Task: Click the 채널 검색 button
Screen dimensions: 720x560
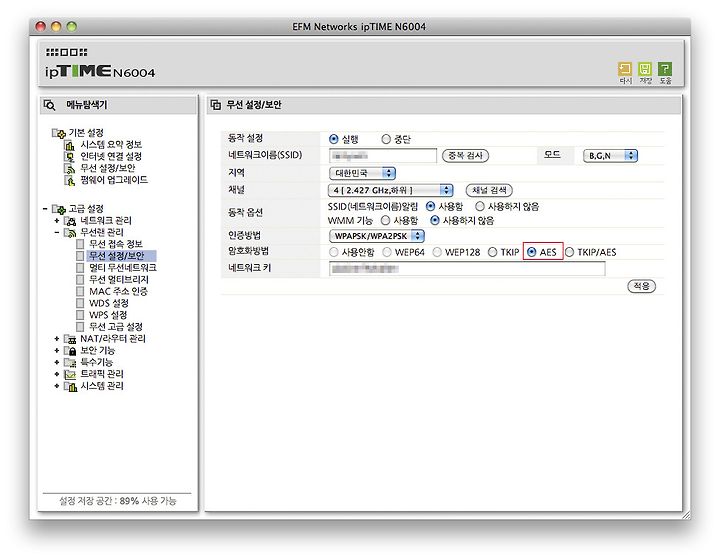Action: pyautogui.click(x=489, y=190)
